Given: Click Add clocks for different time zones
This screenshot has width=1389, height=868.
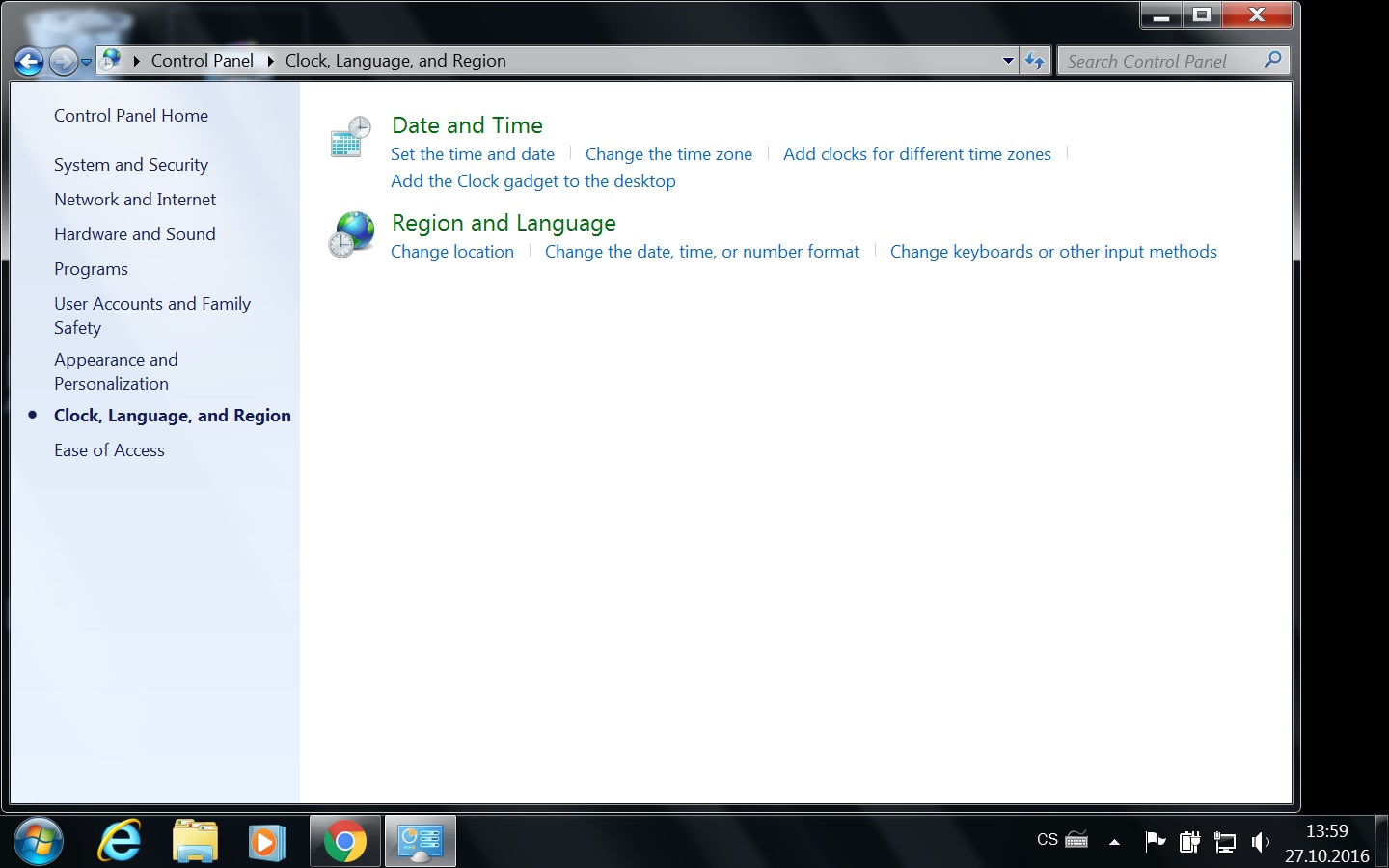Looking at the screenshot, I should click(917, 154).
